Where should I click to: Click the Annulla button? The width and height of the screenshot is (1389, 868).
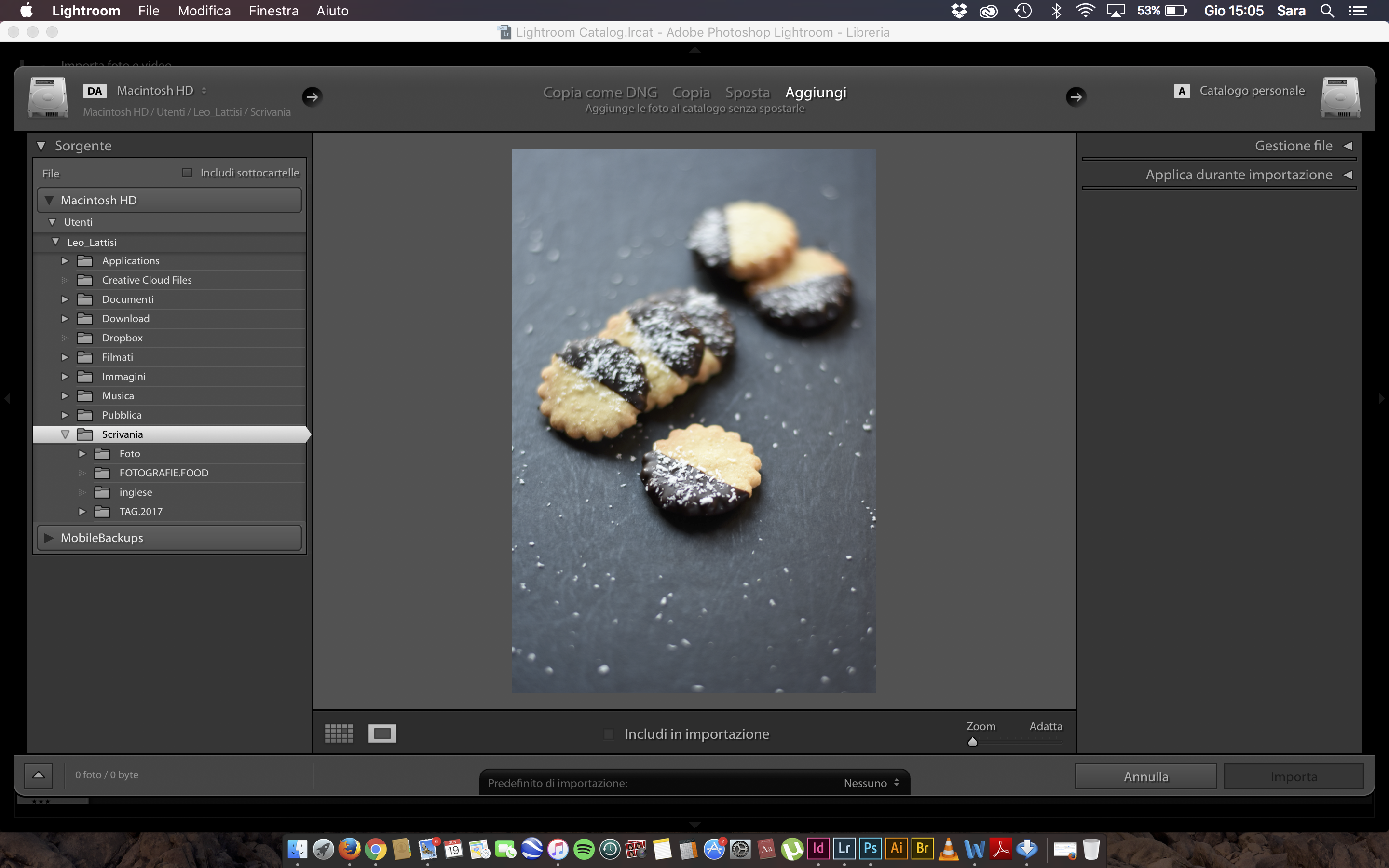(x=1145, y=776)
